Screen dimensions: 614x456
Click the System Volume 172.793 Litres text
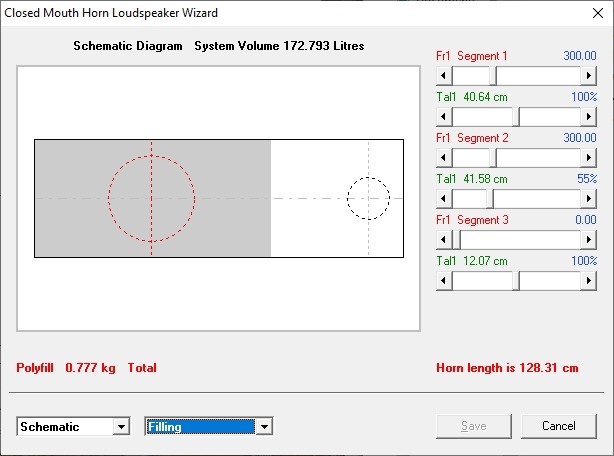pos(279,46)
